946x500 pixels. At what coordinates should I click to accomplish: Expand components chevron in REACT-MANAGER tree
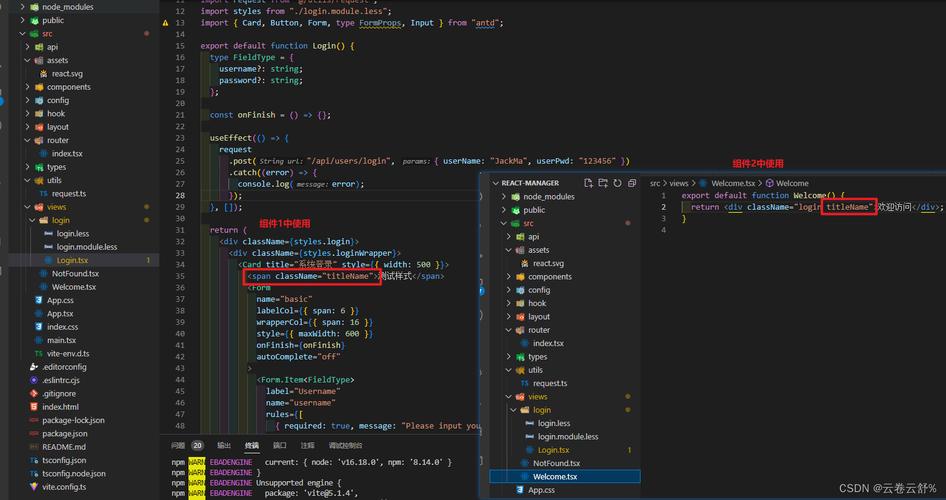509,276
